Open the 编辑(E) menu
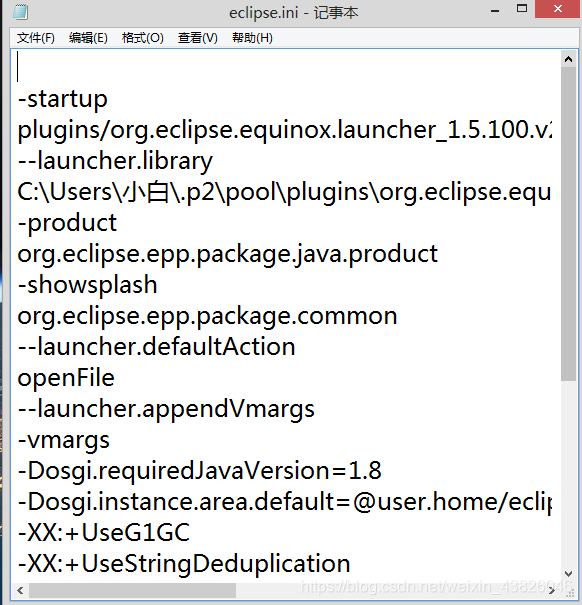 pos(88,38)
